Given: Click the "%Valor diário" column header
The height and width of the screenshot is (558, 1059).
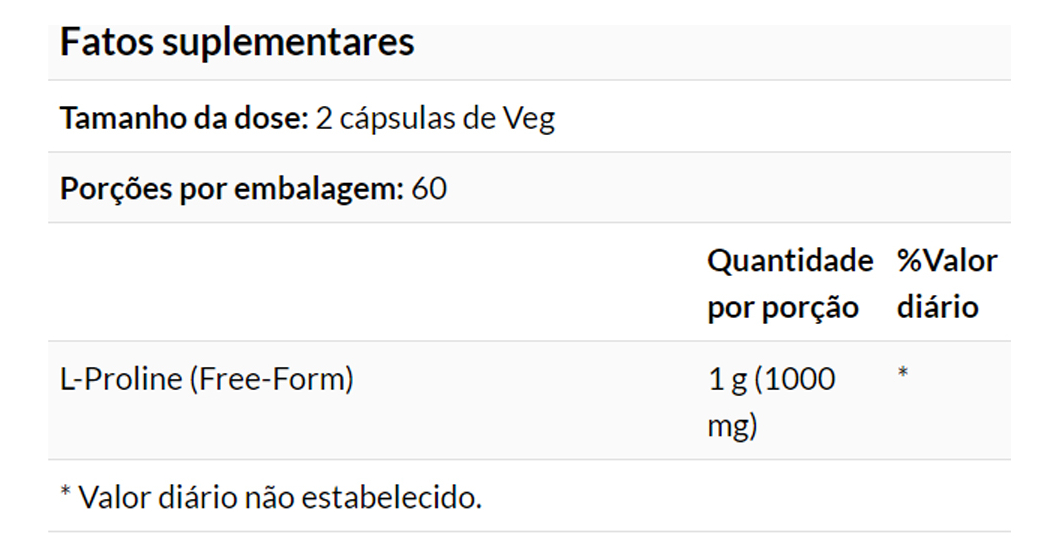Looking at the screenshot, I should point(946,284).
